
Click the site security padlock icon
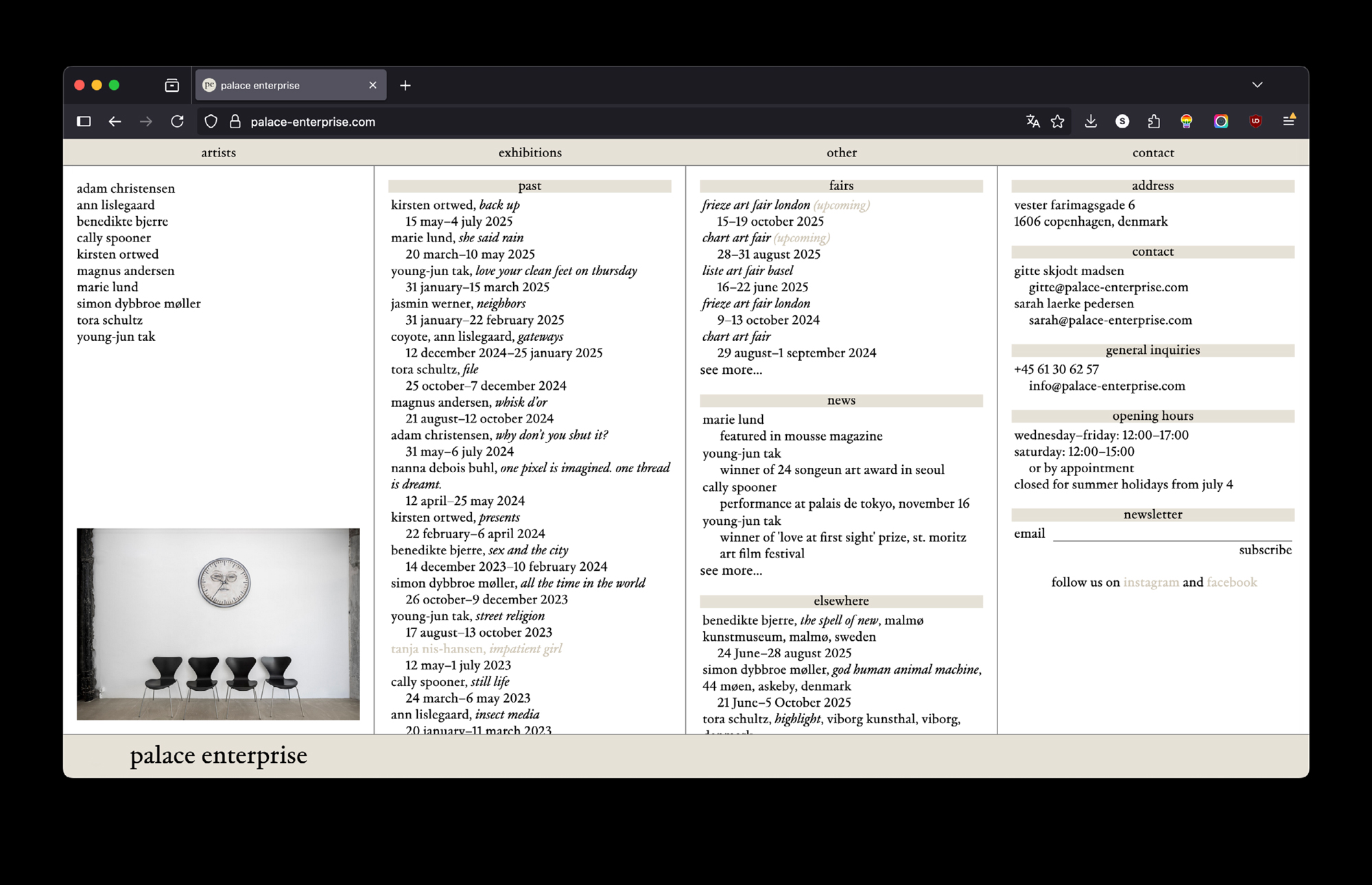(235, 121)
